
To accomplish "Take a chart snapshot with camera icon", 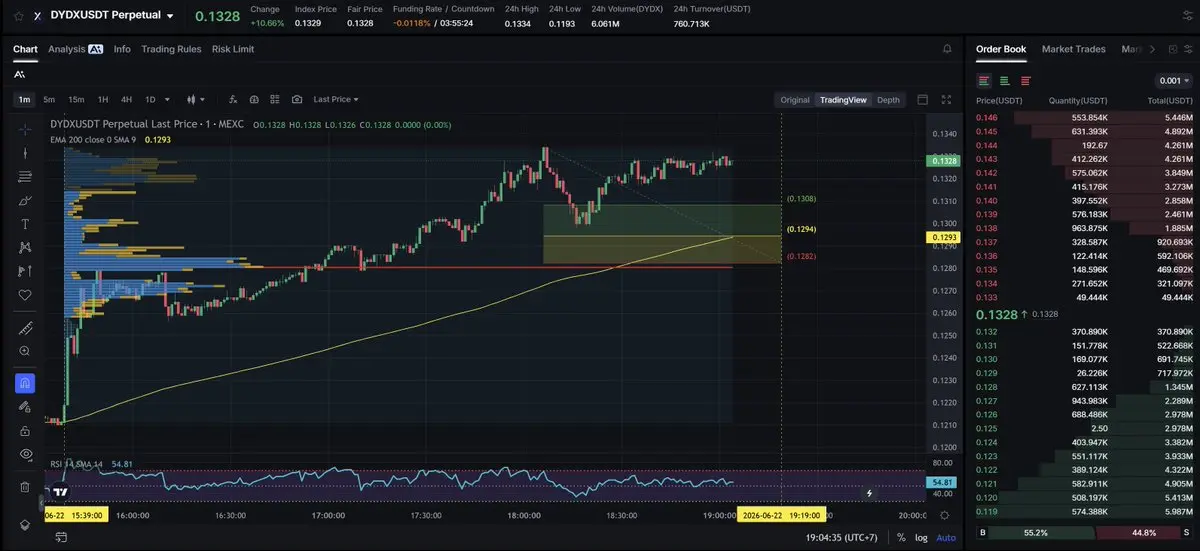I will [297, 99].
